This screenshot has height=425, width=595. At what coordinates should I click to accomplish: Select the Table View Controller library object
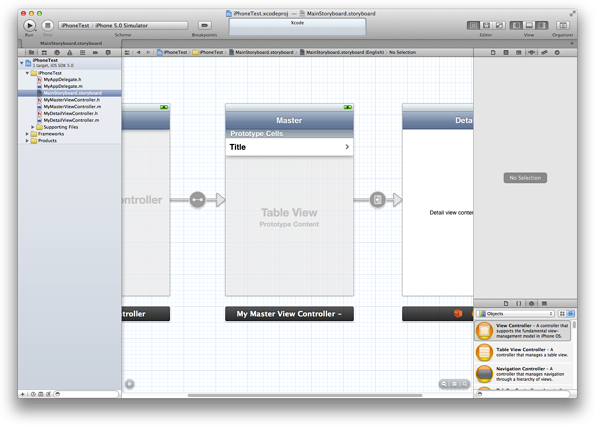coord(523,352)
